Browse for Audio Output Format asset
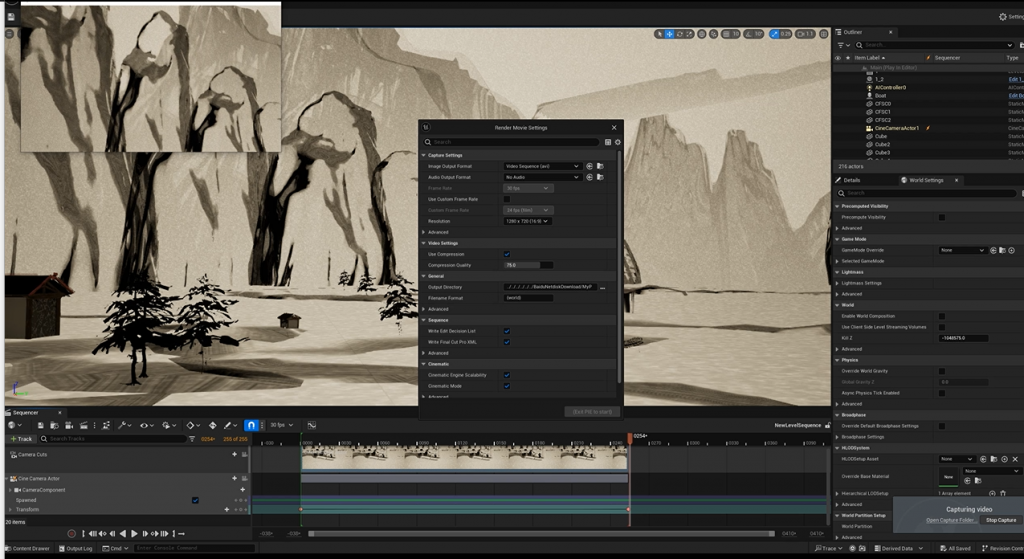The image size is (1024, 559). (x=600, y=177)
